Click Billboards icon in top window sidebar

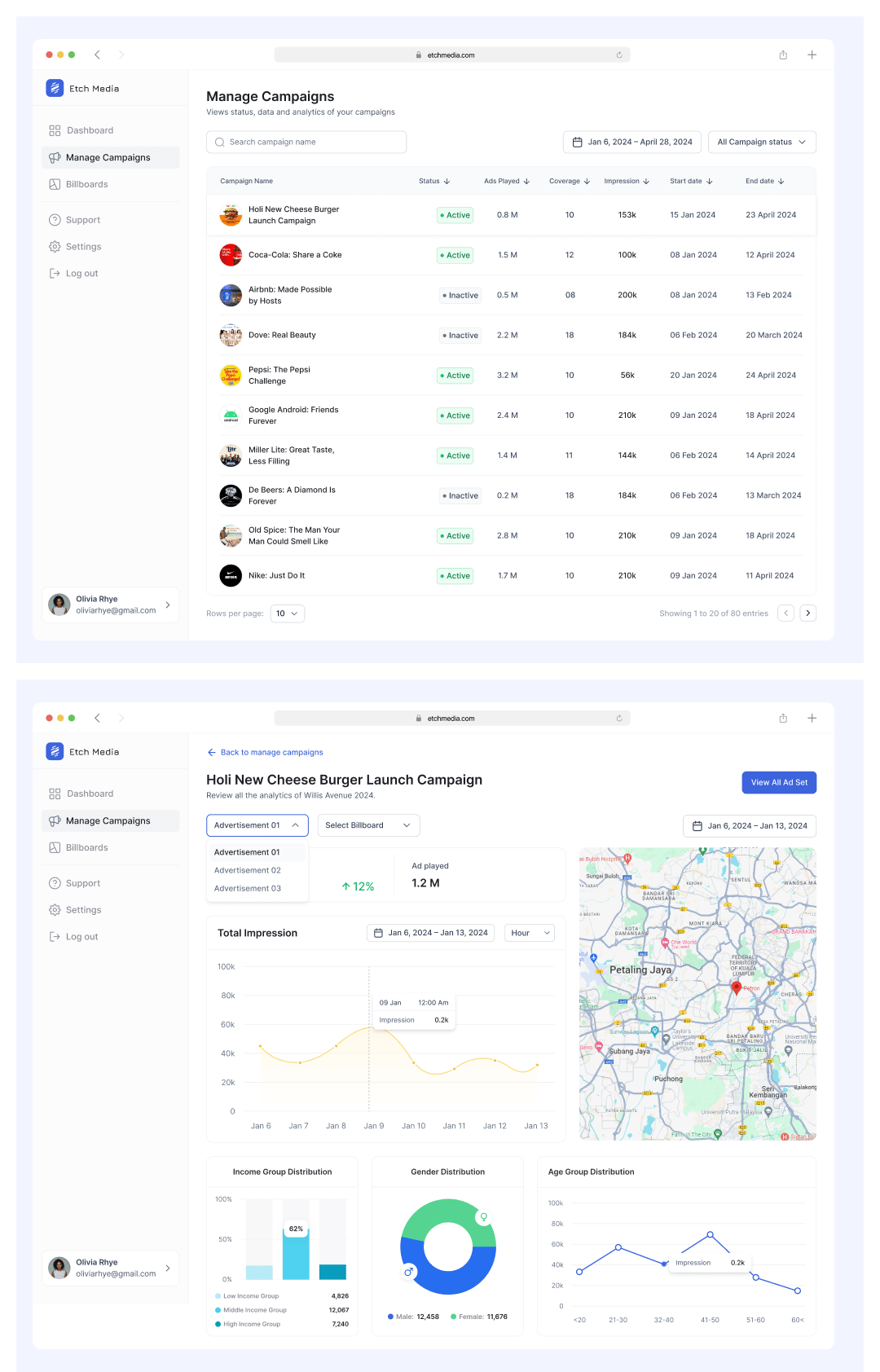coord(55,184)
